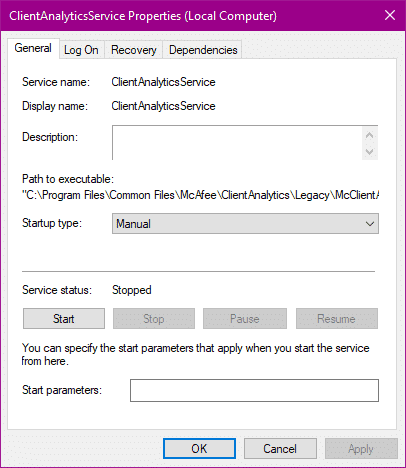
Task: Click the Apply button
Action: point(361,449)
